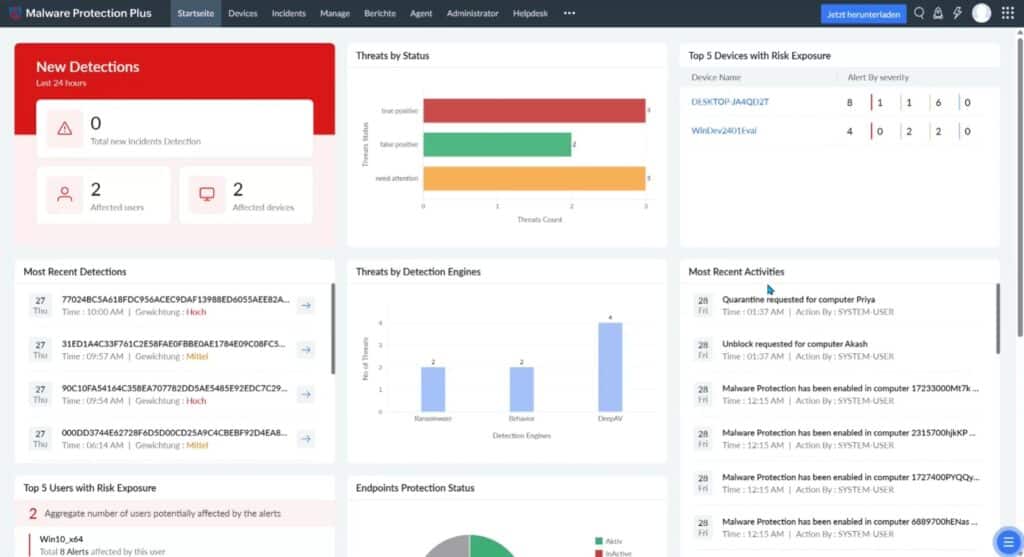Screen dimensions: 1024x557
Task: Click the Win10_x64 user entry
Action: tap(61, 539)
